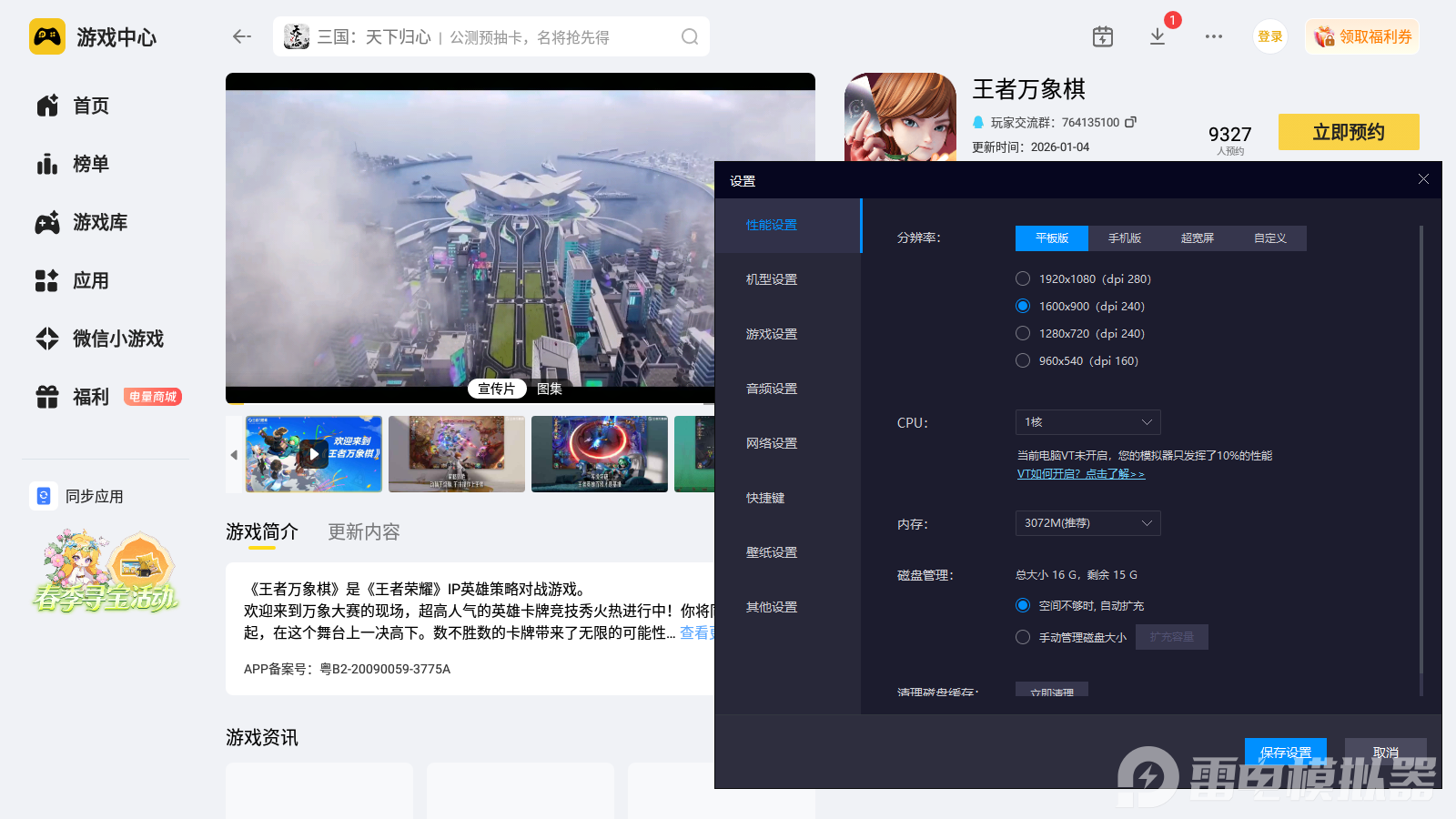Select the 自定义 resolution tab
The width and height of the screenshot is (1456, 819).
pyautogui.click(x=1270, y=238)
